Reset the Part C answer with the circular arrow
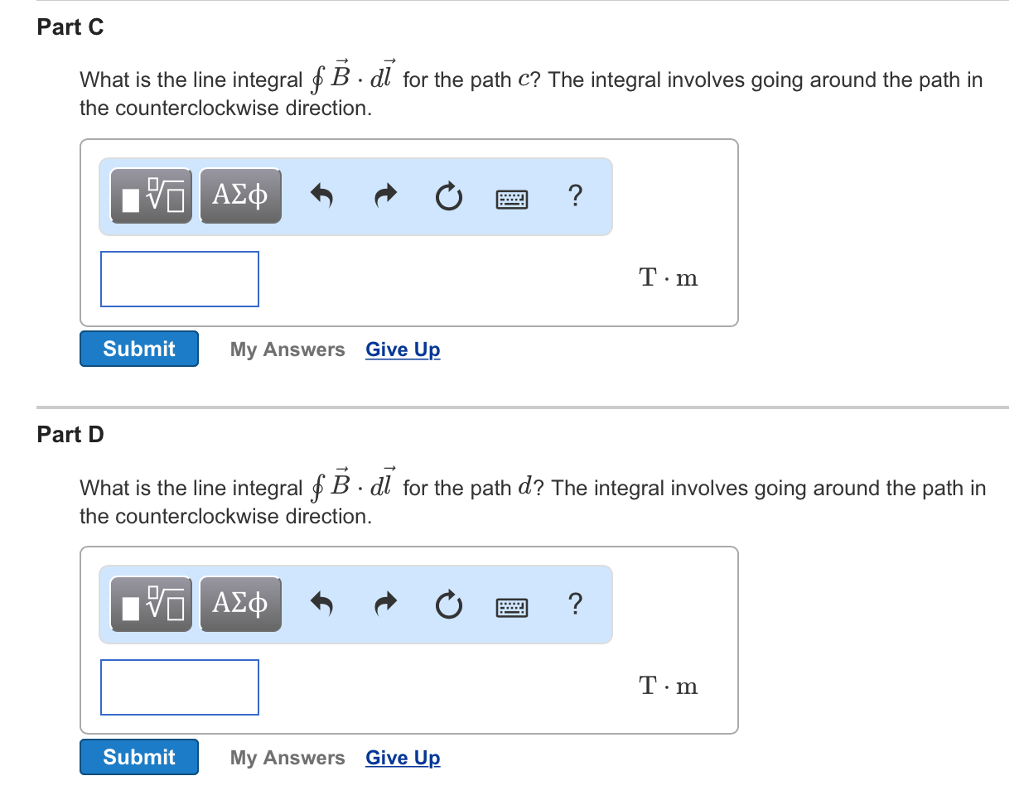Screen dimensions: 1024x800 click(x=448, y=197)
